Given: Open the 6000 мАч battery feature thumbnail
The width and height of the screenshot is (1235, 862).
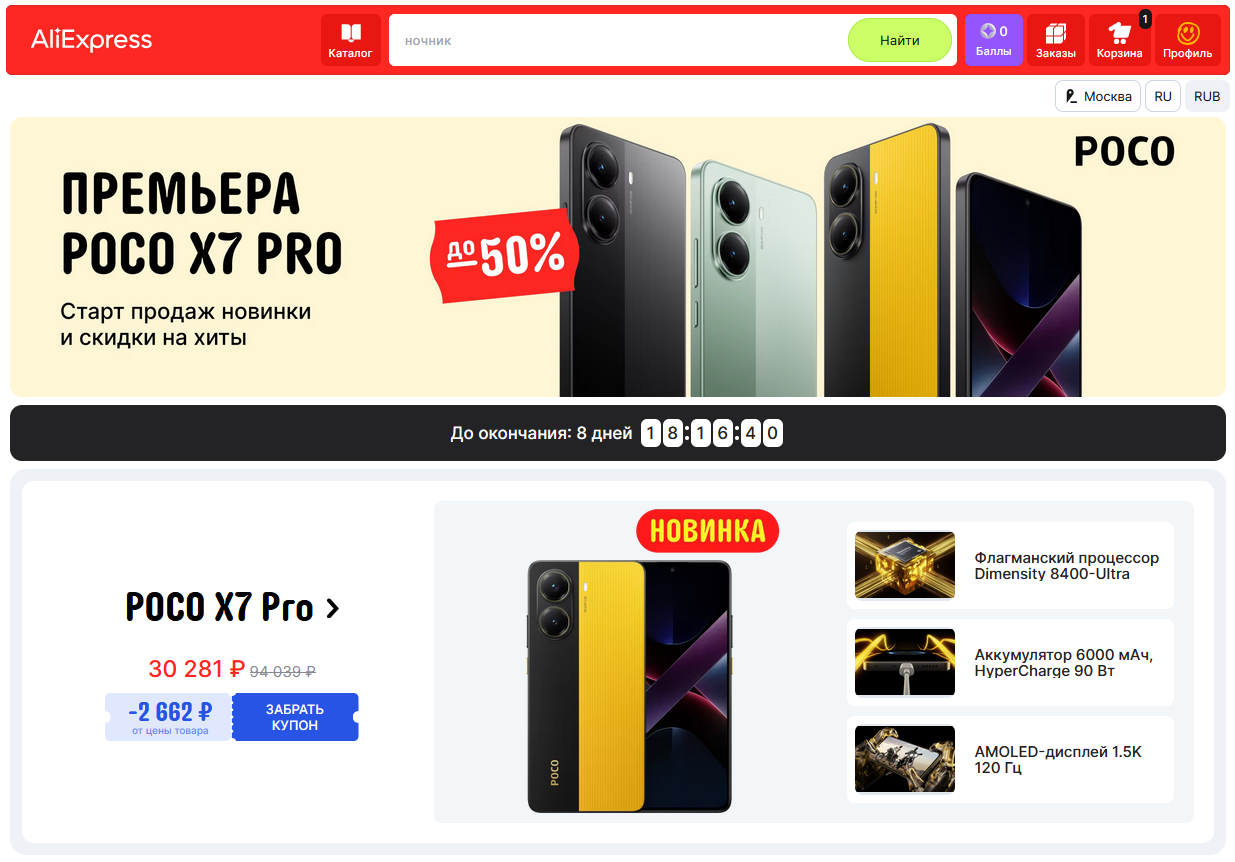Looking at the screenshot, I should click(x=905, y=662).
